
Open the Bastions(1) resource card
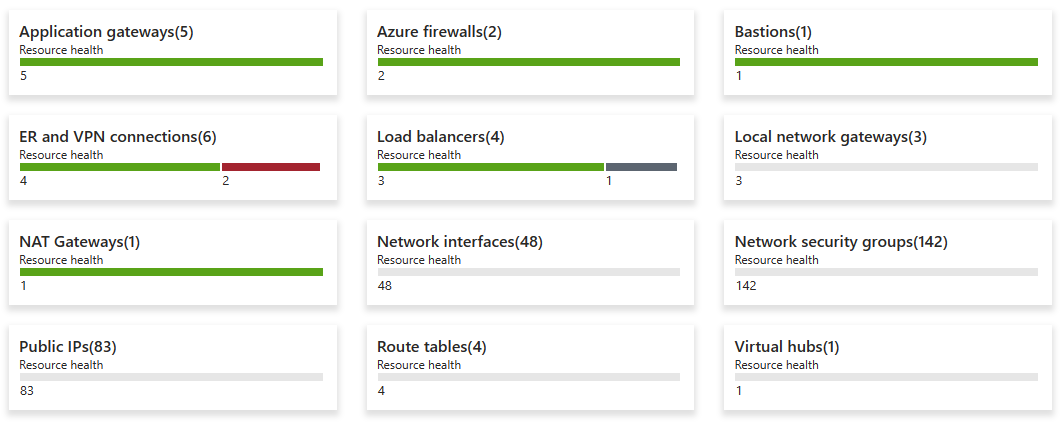coord(773,32)
